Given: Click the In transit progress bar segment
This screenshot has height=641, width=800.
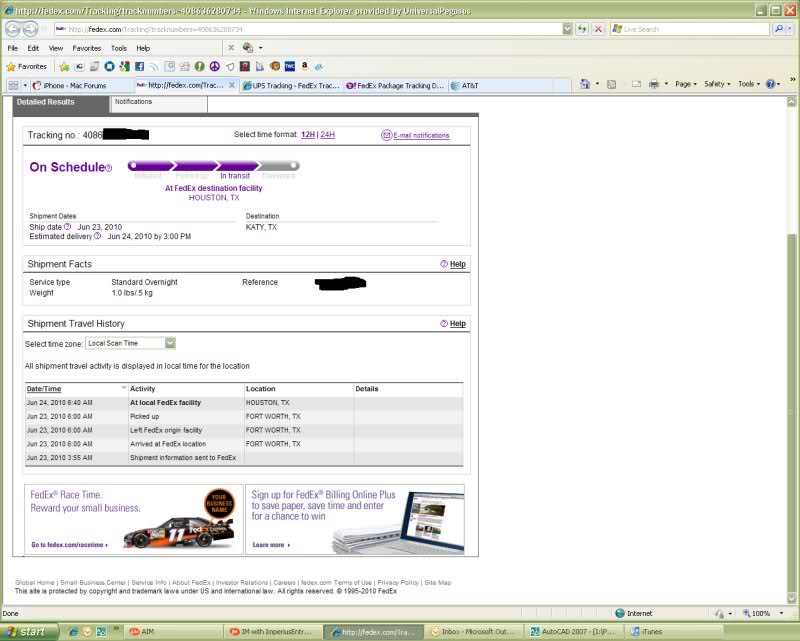Looking at the screenshot, I should click(237, 166).
